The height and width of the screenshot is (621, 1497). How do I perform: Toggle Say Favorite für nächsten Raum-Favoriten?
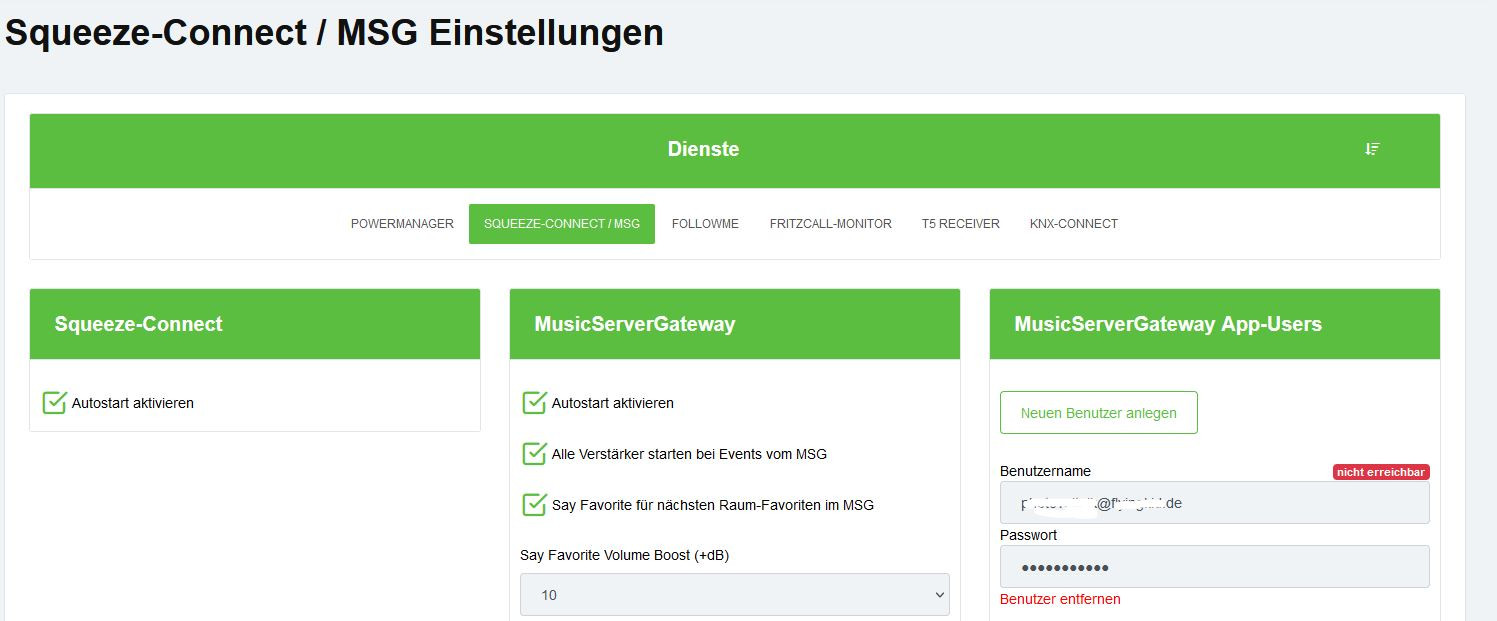point(535,505)
